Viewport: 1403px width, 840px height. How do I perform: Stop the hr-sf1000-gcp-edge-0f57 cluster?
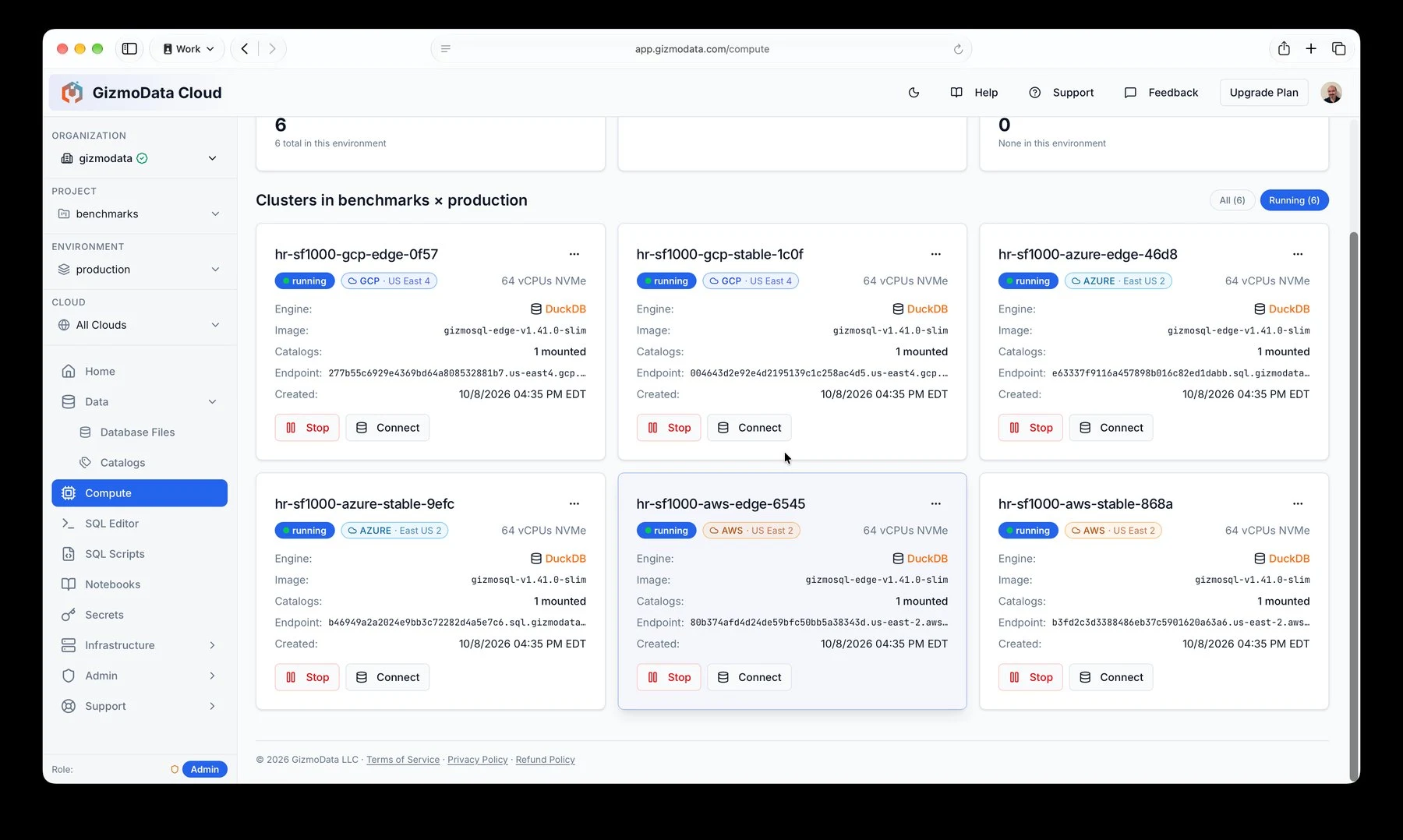click(307, 428)
